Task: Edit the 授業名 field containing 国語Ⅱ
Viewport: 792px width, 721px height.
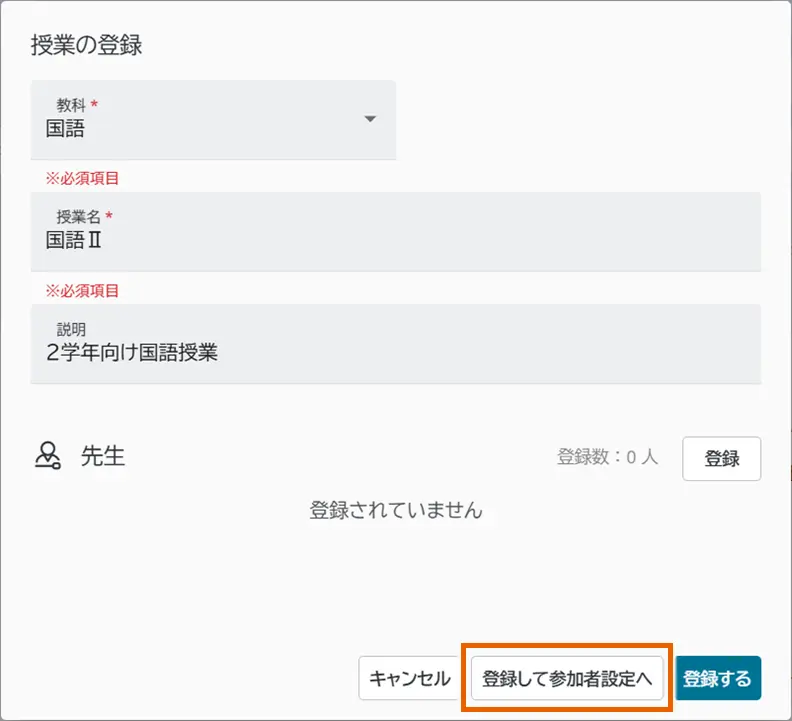Action: [x=395, y=232]
